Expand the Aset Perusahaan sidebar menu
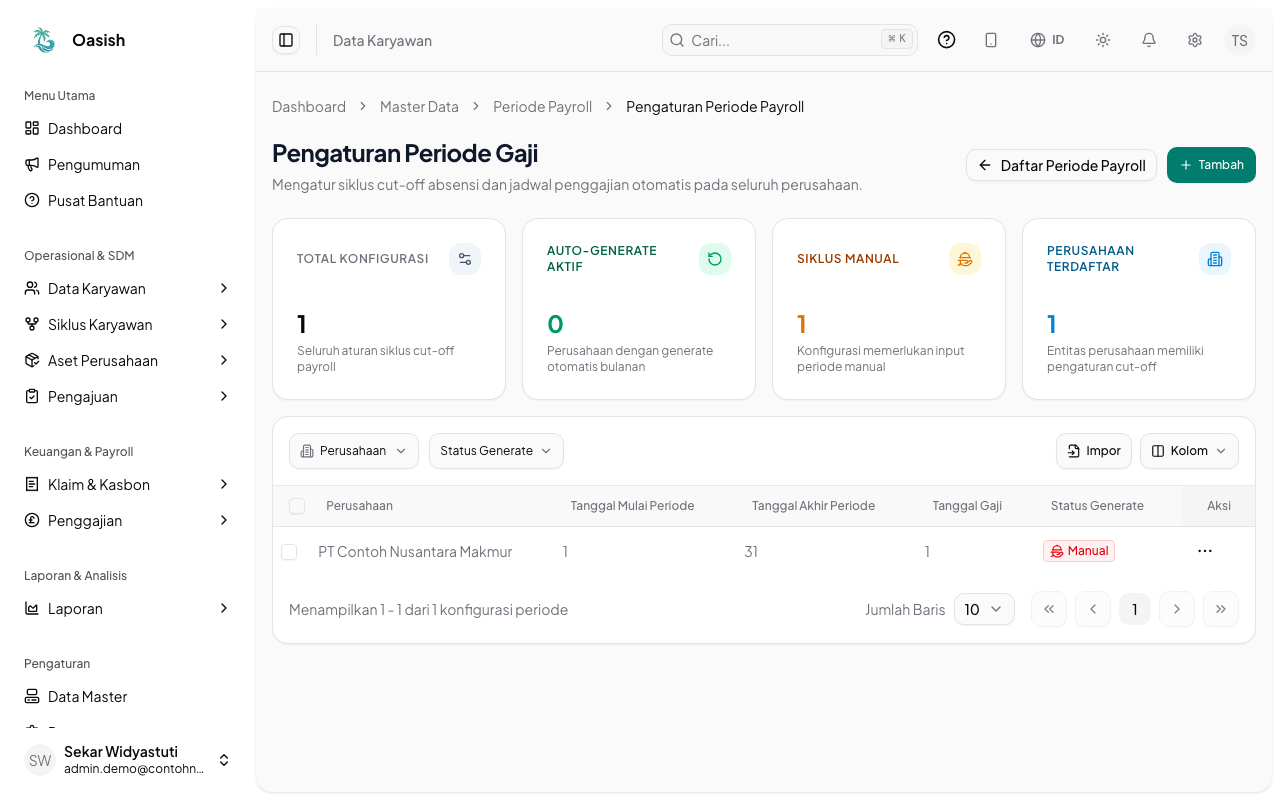This screenshot has height=800, width=1280. [127, 360]
